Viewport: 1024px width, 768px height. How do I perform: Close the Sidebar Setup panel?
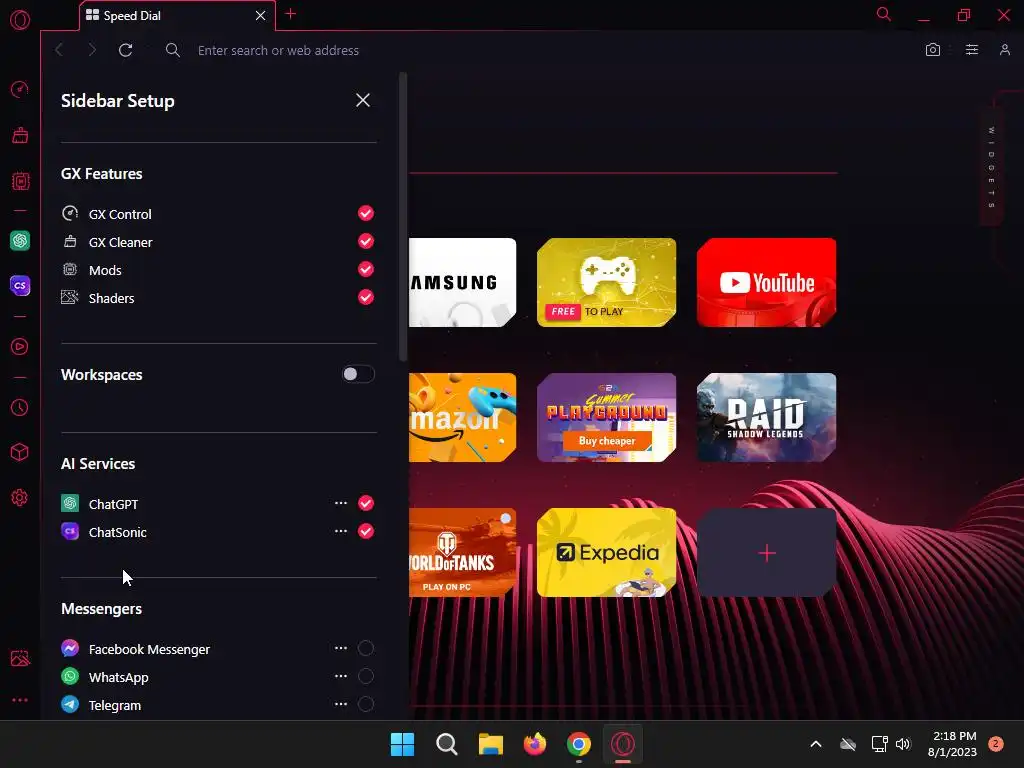(x=362, y=100)
